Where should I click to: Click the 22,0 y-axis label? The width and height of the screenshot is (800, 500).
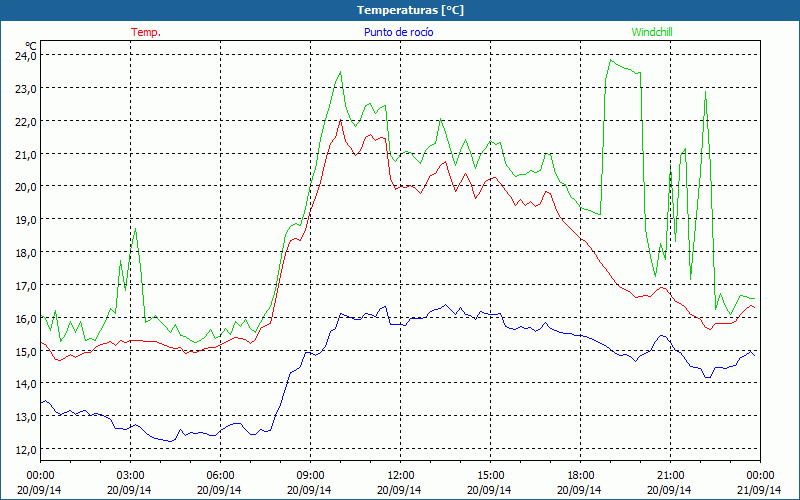point(26,121)
